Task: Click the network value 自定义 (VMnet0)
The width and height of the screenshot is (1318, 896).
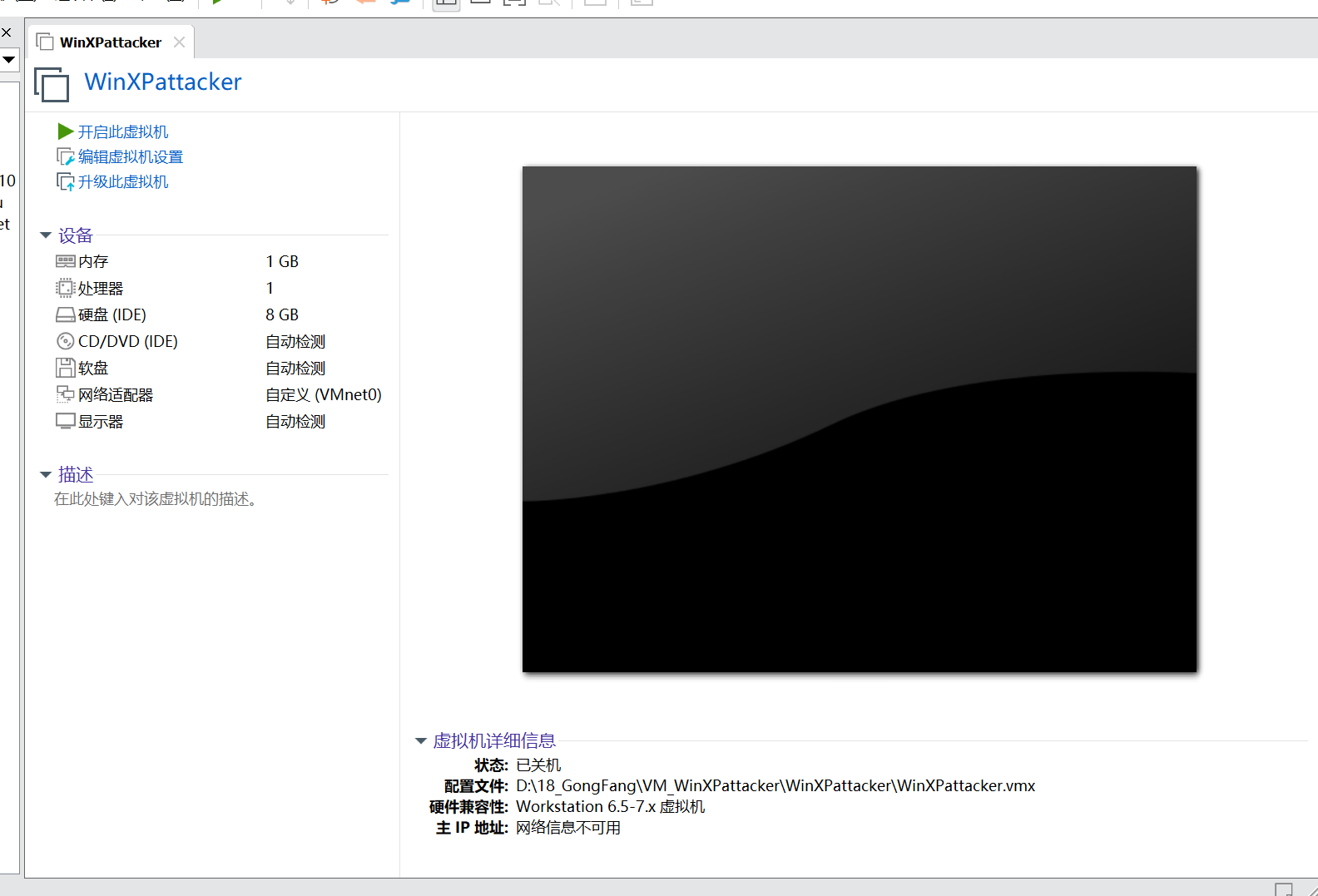Action: tap(324, 394)
